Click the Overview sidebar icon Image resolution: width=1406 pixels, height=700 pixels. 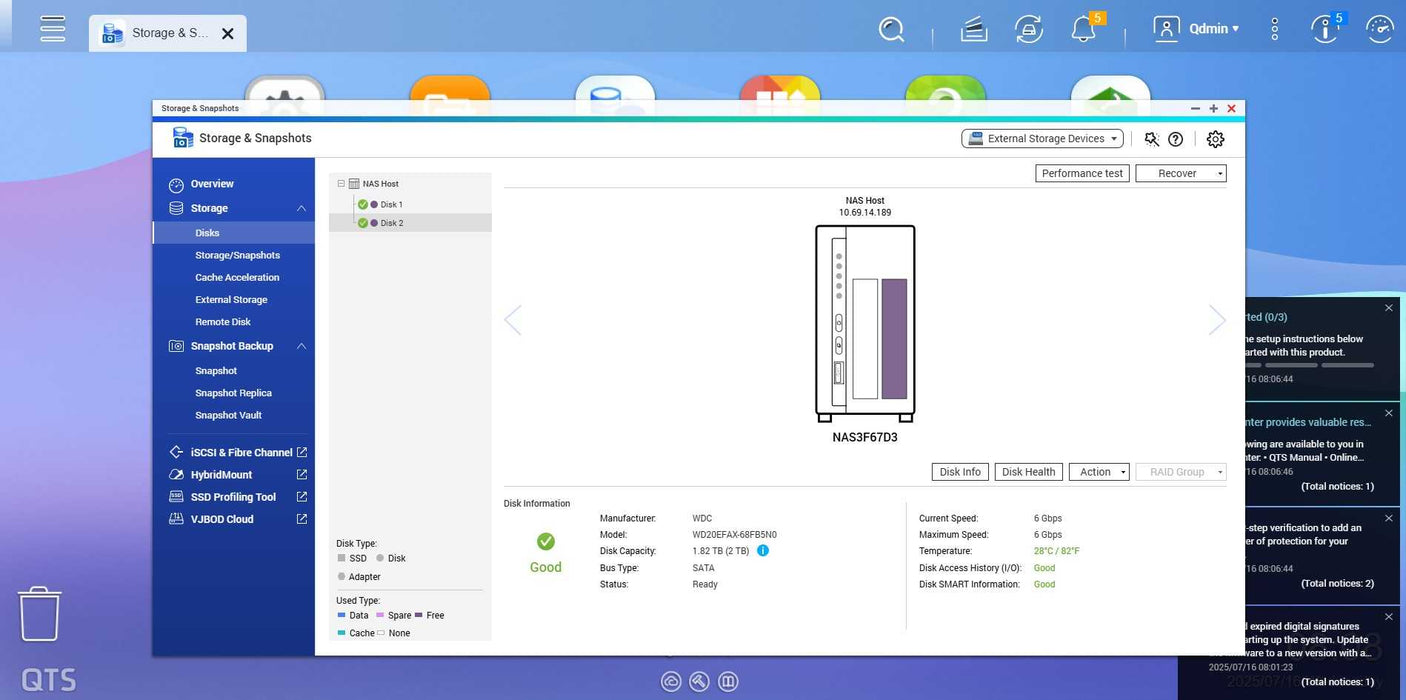[x=176, y=185]
